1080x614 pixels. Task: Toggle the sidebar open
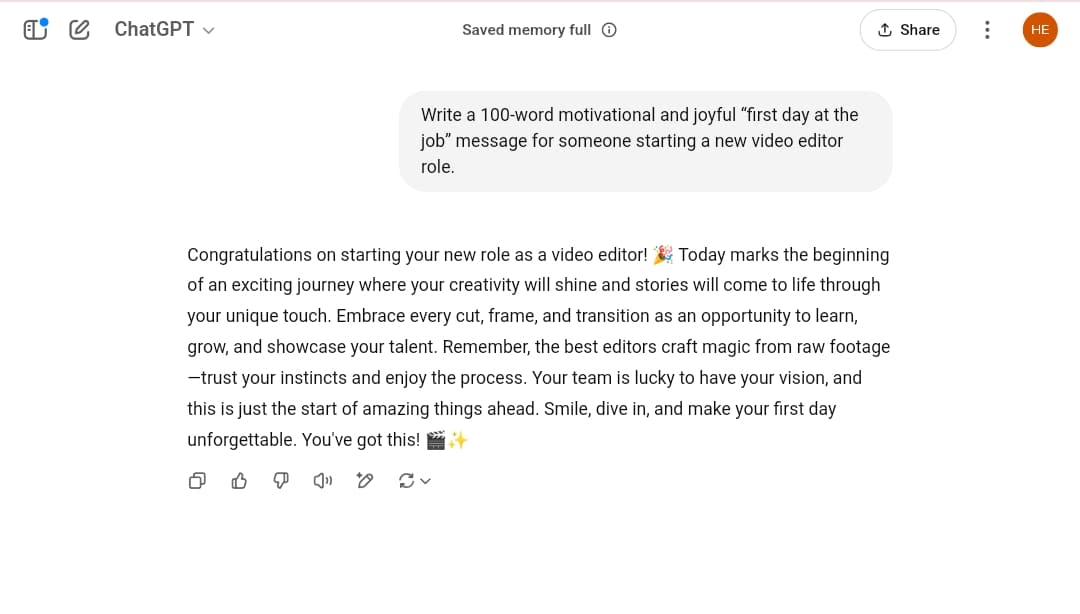coord(35,29)
